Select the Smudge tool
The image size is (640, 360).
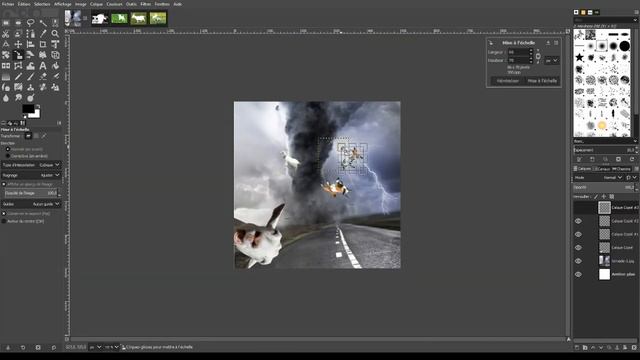click(18, 98)
